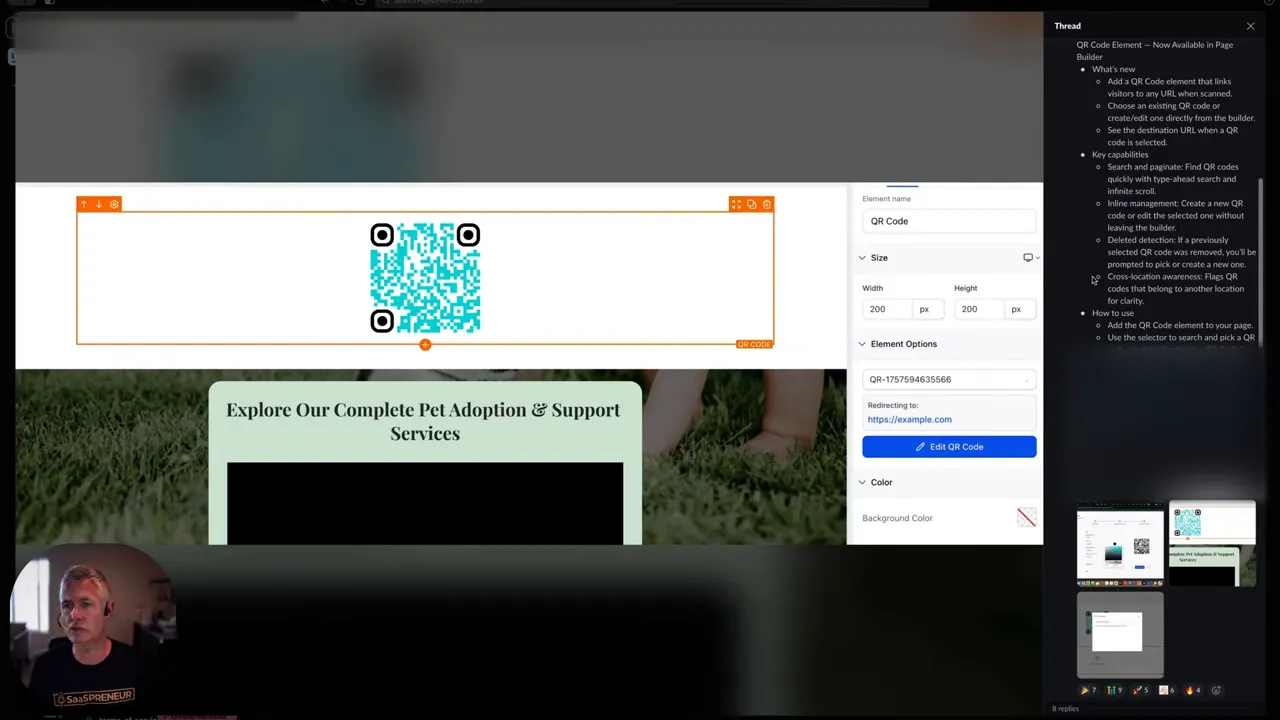Open the https://example.com link
This screenshot has height=720, width=1280.
coord(909,420)
